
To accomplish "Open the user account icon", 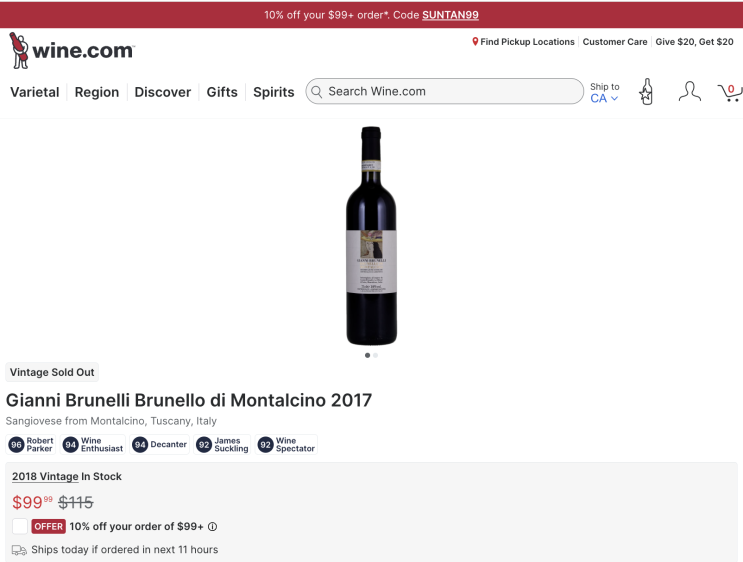I will click(689, 91).
